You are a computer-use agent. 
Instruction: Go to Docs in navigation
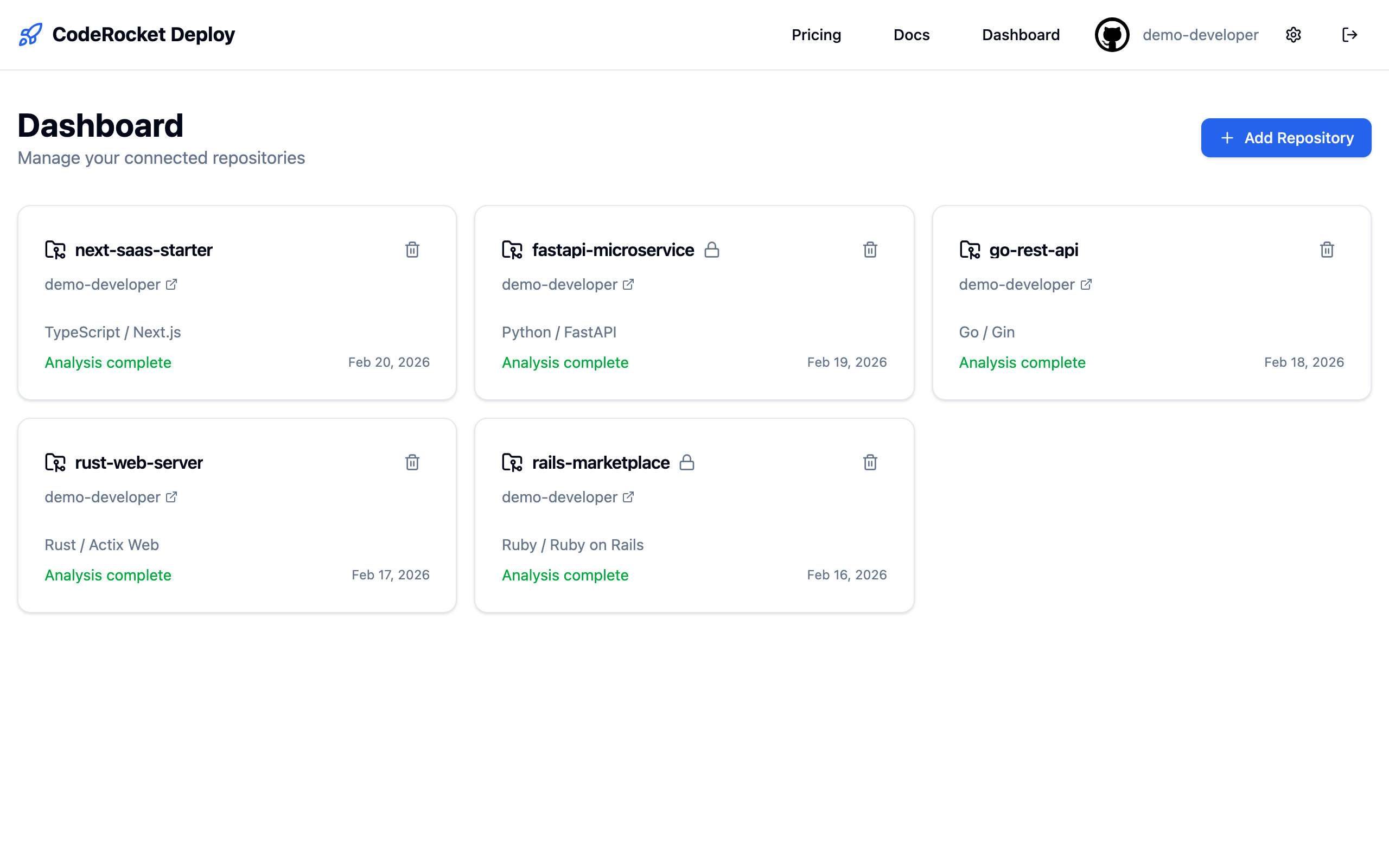click(x=911, y=35)
